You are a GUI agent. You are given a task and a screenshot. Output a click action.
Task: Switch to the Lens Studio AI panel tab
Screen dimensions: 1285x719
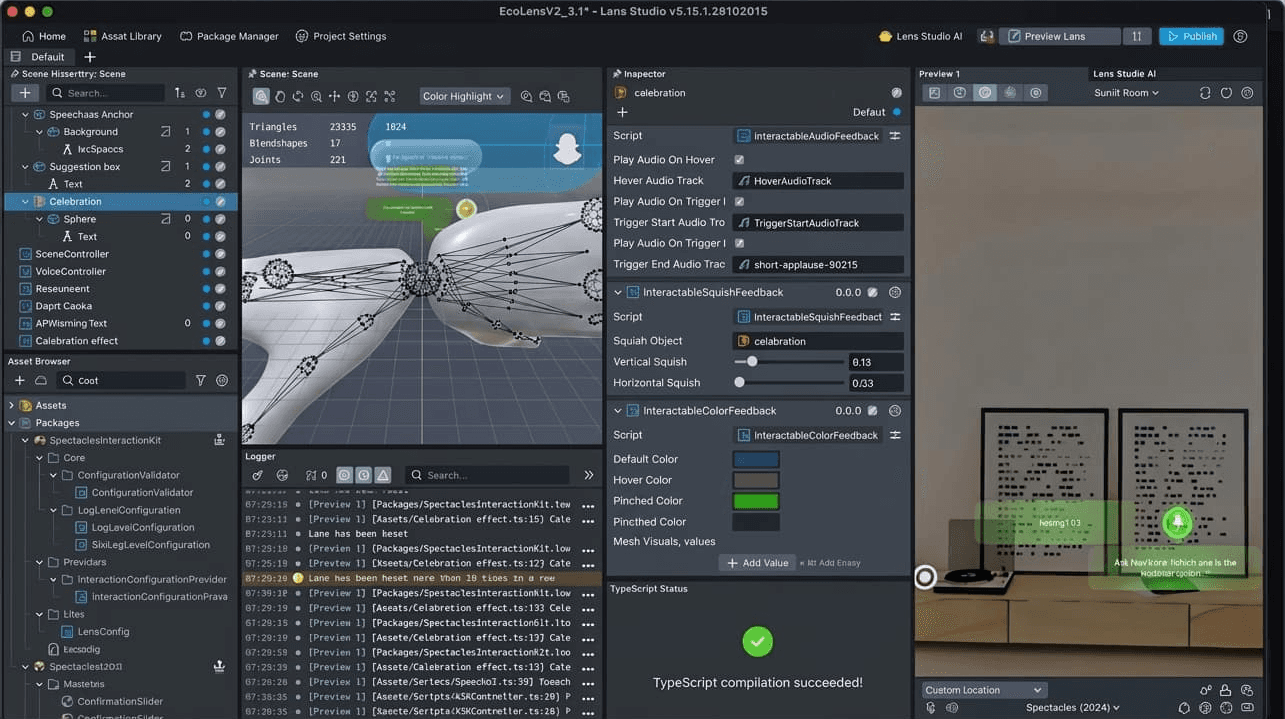[1124, 74]
